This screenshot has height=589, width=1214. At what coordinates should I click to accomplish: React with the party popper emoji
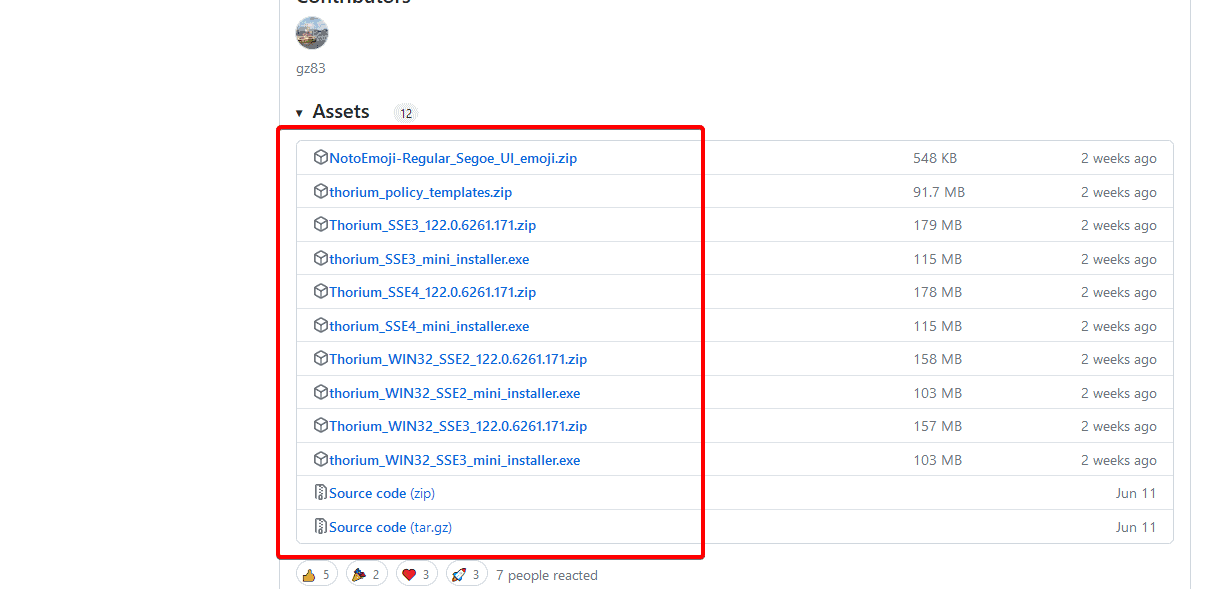[x=366, y=575]
